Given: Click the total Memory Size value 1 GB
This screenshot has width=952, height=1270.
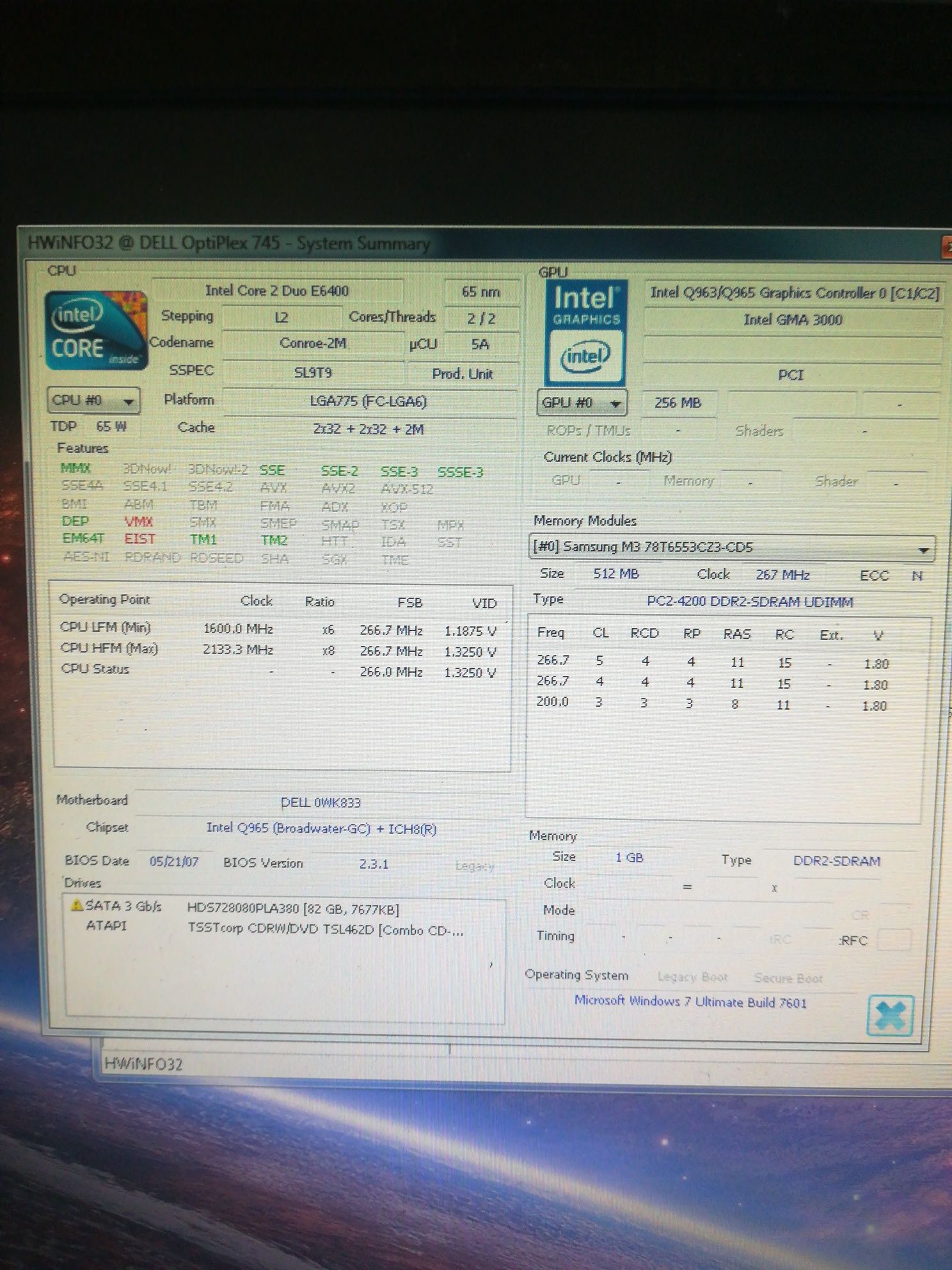Looking at the screenshot, I should pos(630,857).
